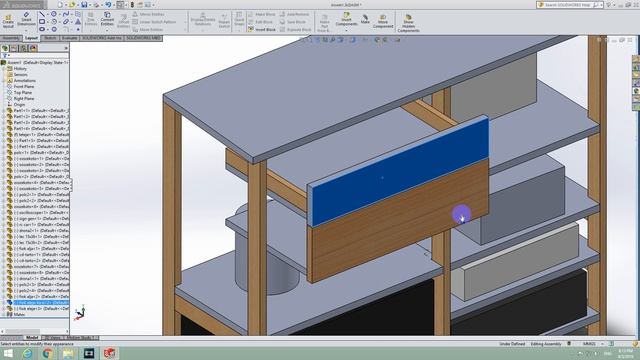Expand the Part1<1> component node
This screenshot has width=640, height=360.
[4, 111]
